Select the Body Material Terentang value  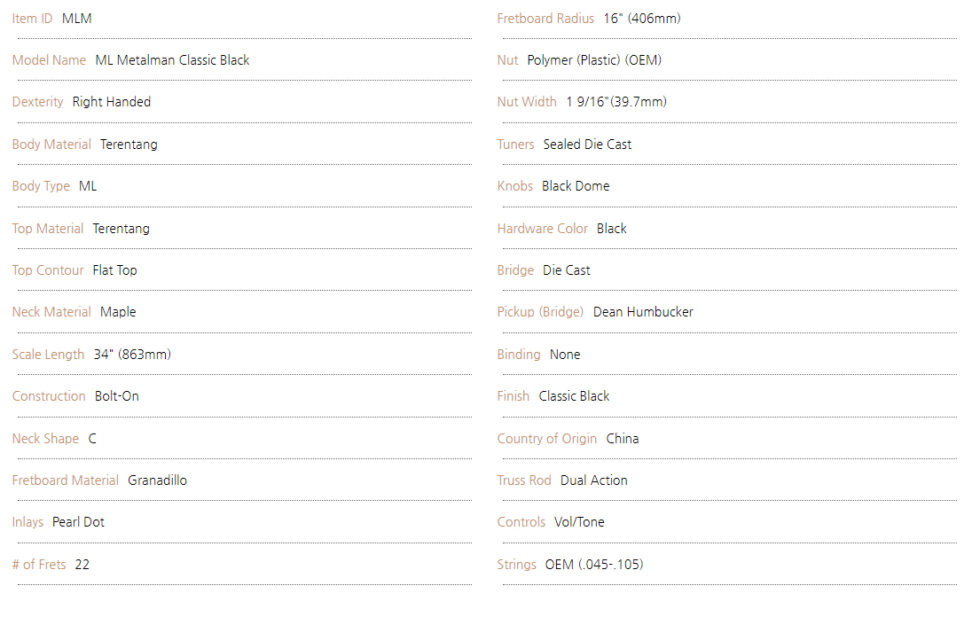[x=129, y=144]
